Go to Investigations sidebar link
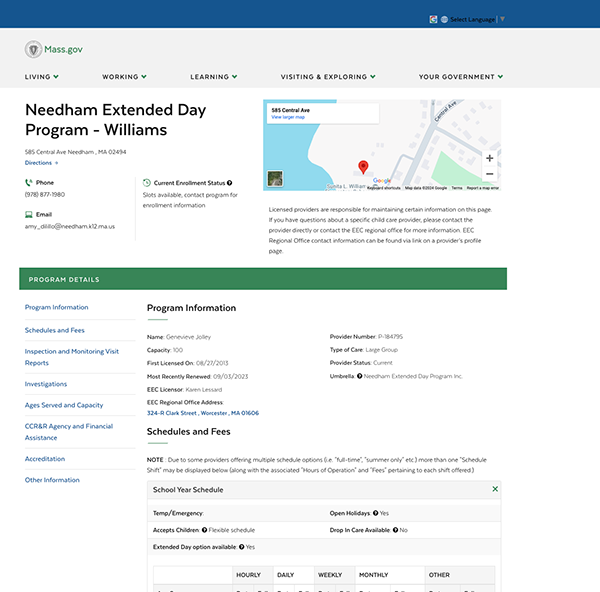 (x=46, y=384)
